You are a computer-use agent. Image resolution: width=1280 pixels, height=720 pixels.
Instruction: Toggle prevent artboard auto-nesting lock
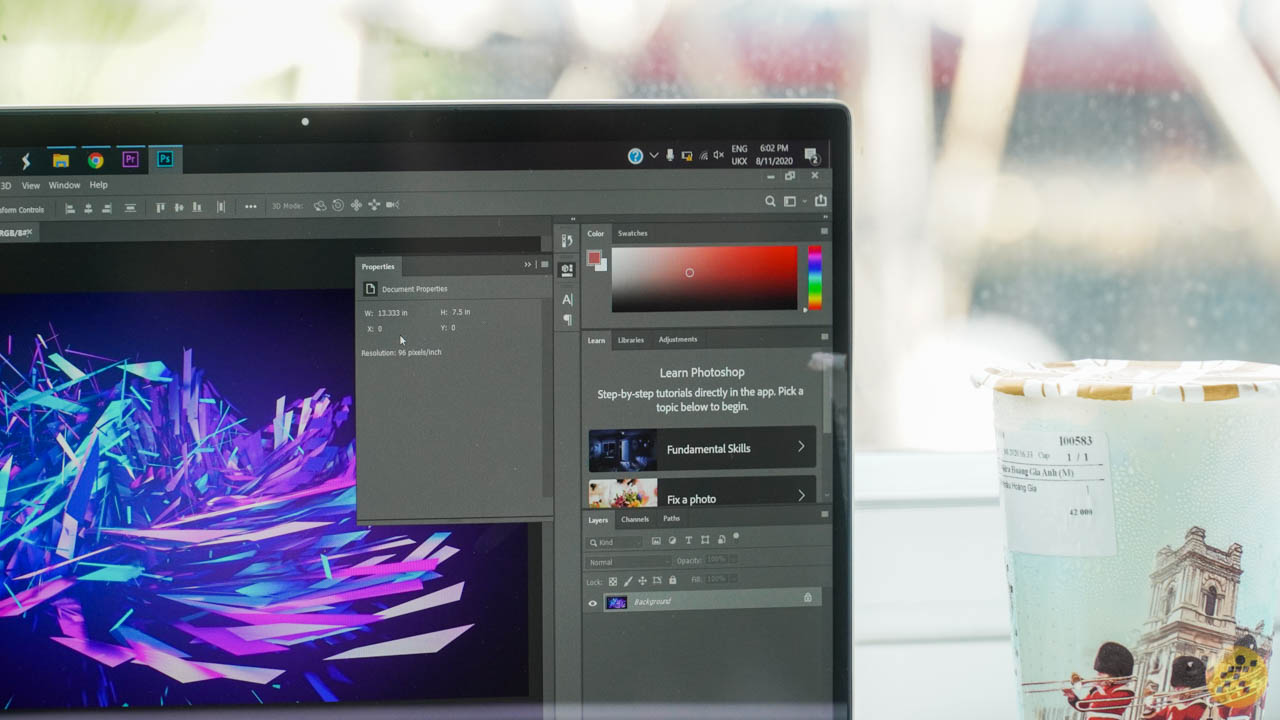(x=657, y=580)
